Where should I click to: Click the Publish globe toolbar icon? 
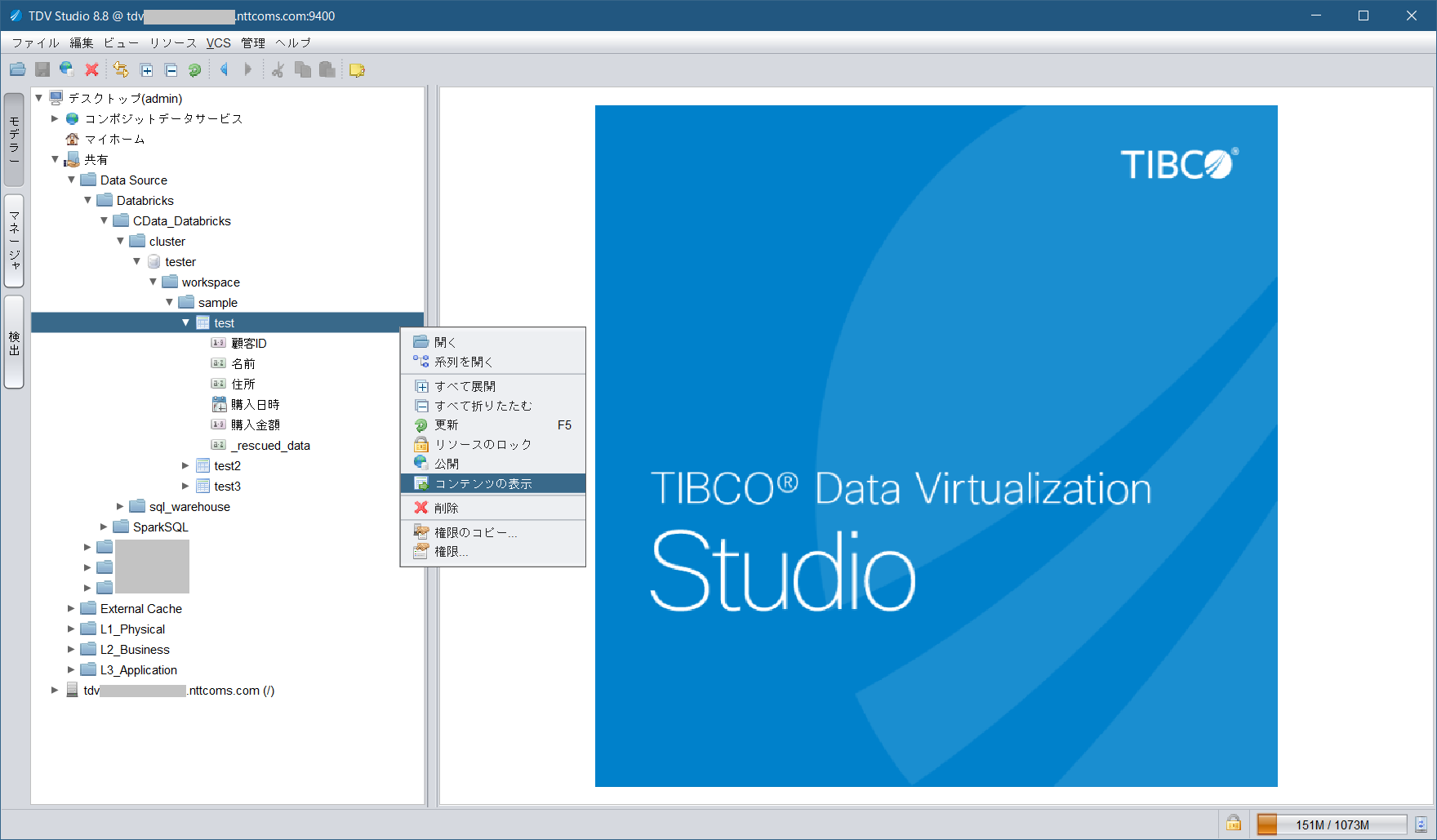[x=67, y=70]
